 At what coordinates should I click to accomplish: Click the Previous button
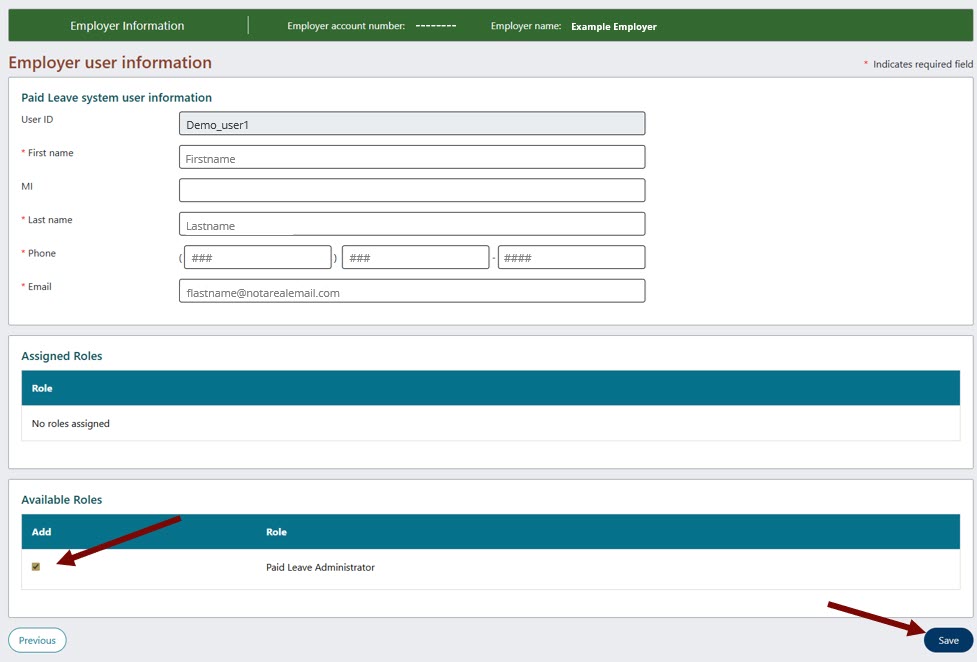click(37, 640)
